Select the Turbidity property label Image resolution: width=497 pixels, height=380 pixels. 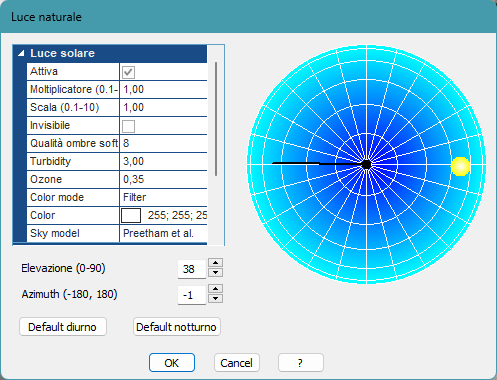(51, 161)
